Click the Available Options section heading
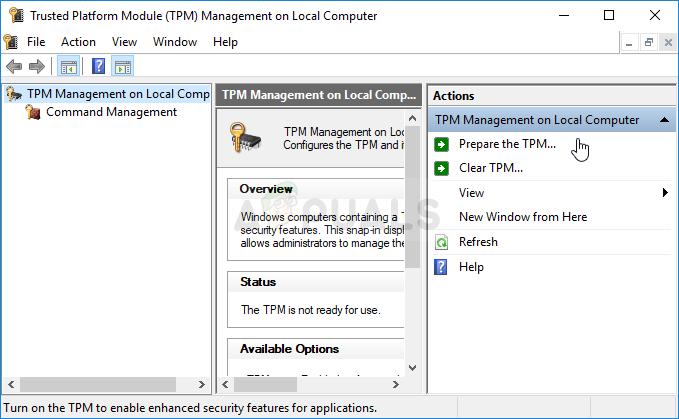 pyautogui.click(x=289, y=349)
